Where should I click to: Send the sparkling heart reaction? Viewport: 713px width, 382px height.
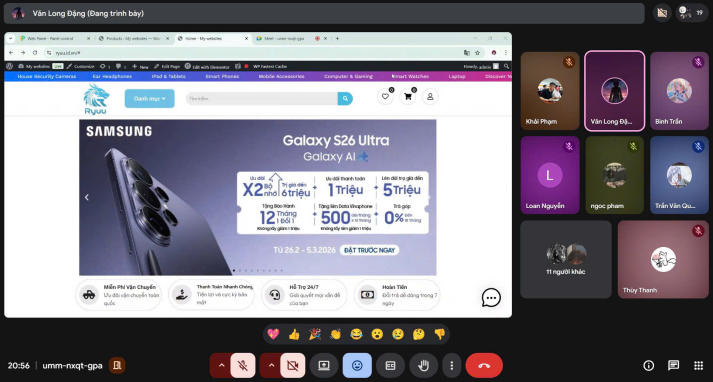[273, 334]
